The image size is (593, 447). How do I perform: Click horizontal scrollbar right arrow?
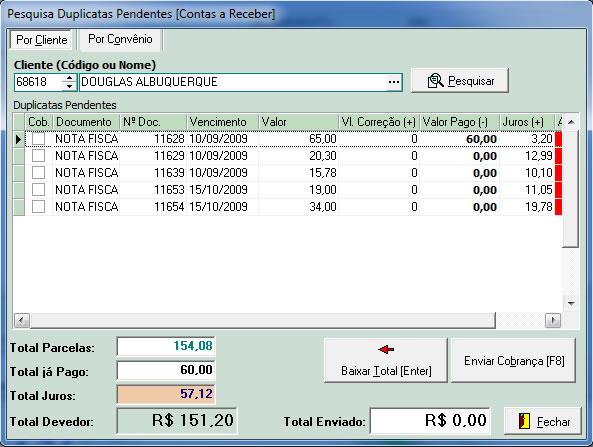[553, 321]
